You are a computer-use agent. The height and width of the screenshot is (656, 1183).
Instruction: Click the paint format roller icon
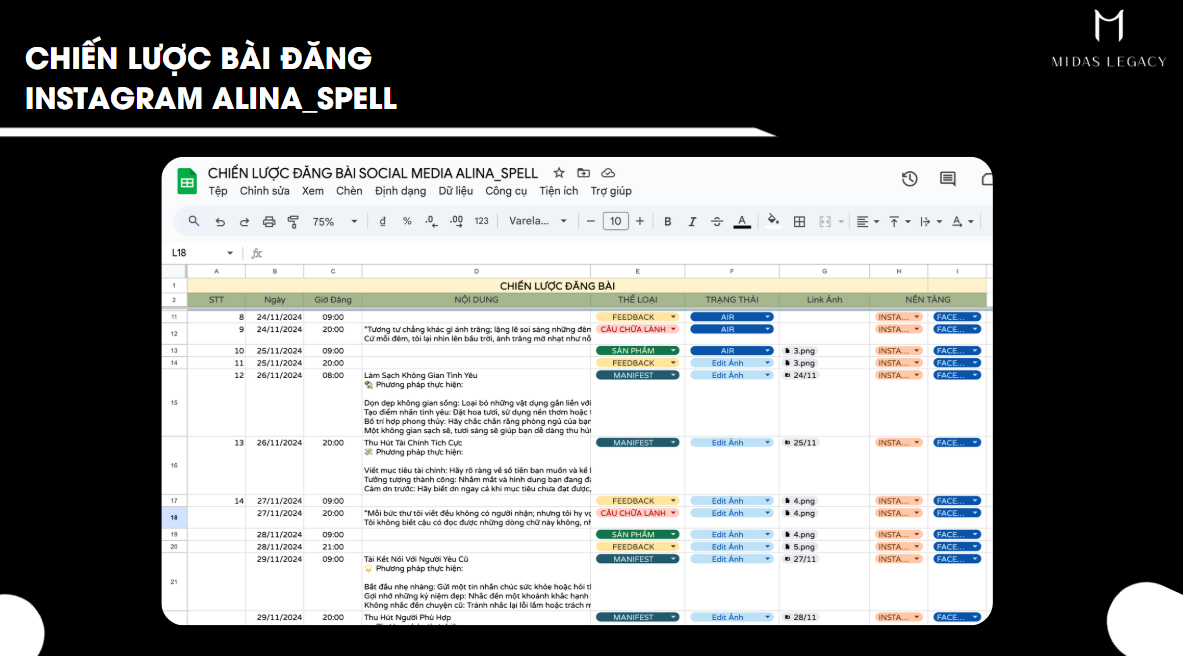293,221
